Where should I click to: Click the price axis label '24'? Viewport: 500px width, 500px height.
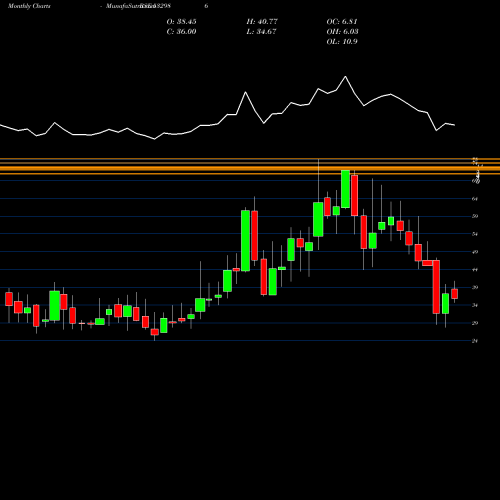click(x=475, y=341)
